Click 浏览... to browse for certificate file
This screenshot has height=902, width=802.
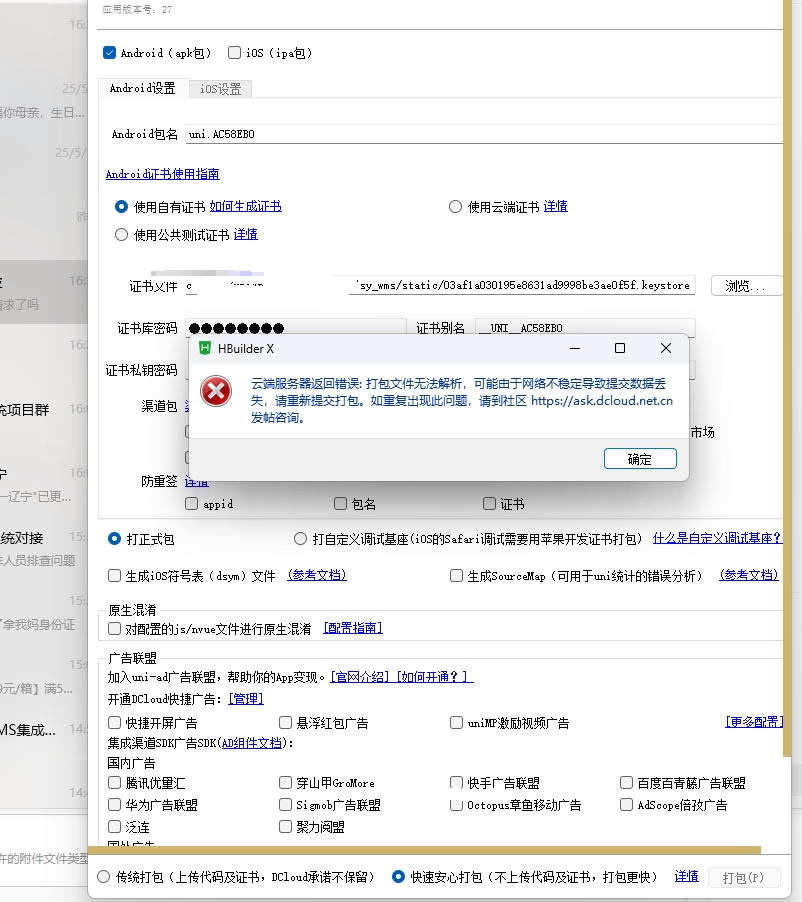pos(746,286)
